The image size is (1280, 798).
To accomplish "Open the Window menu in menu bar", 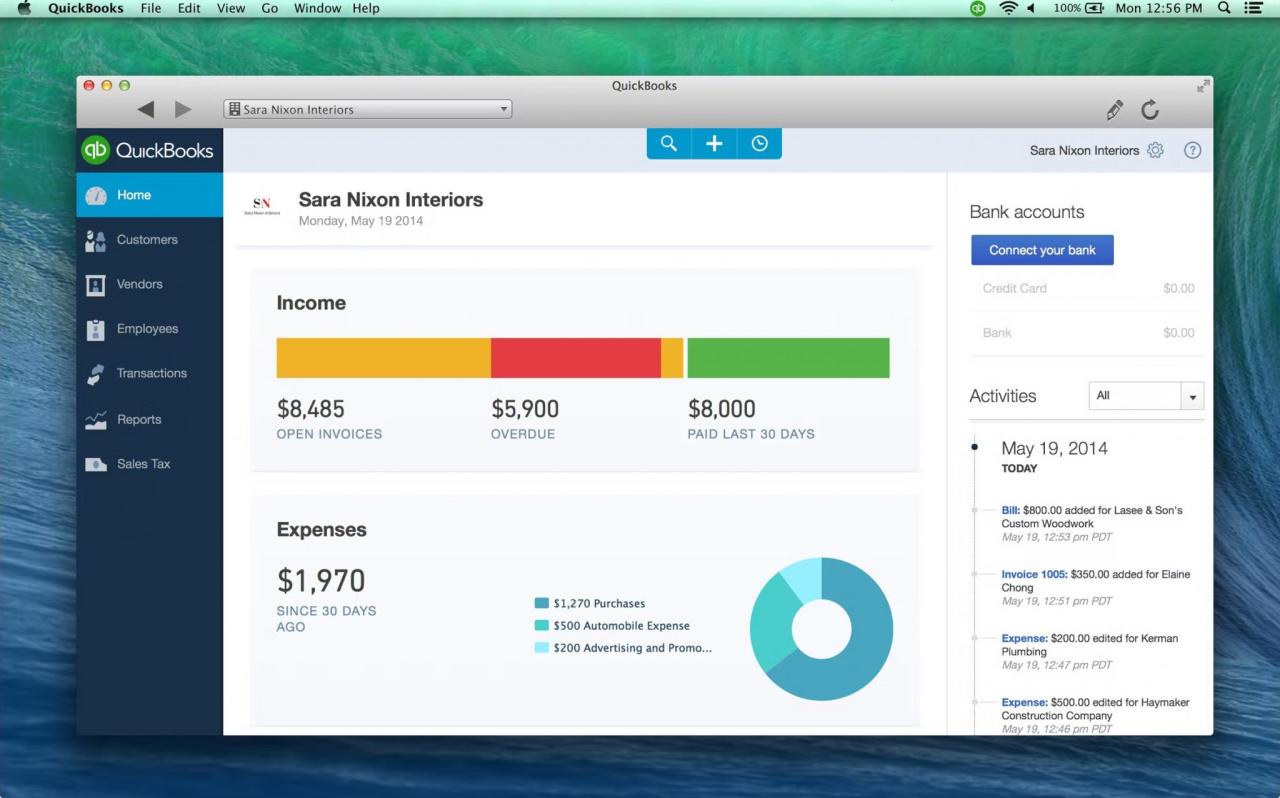I will pyautogui.click(x=316, y=8).
